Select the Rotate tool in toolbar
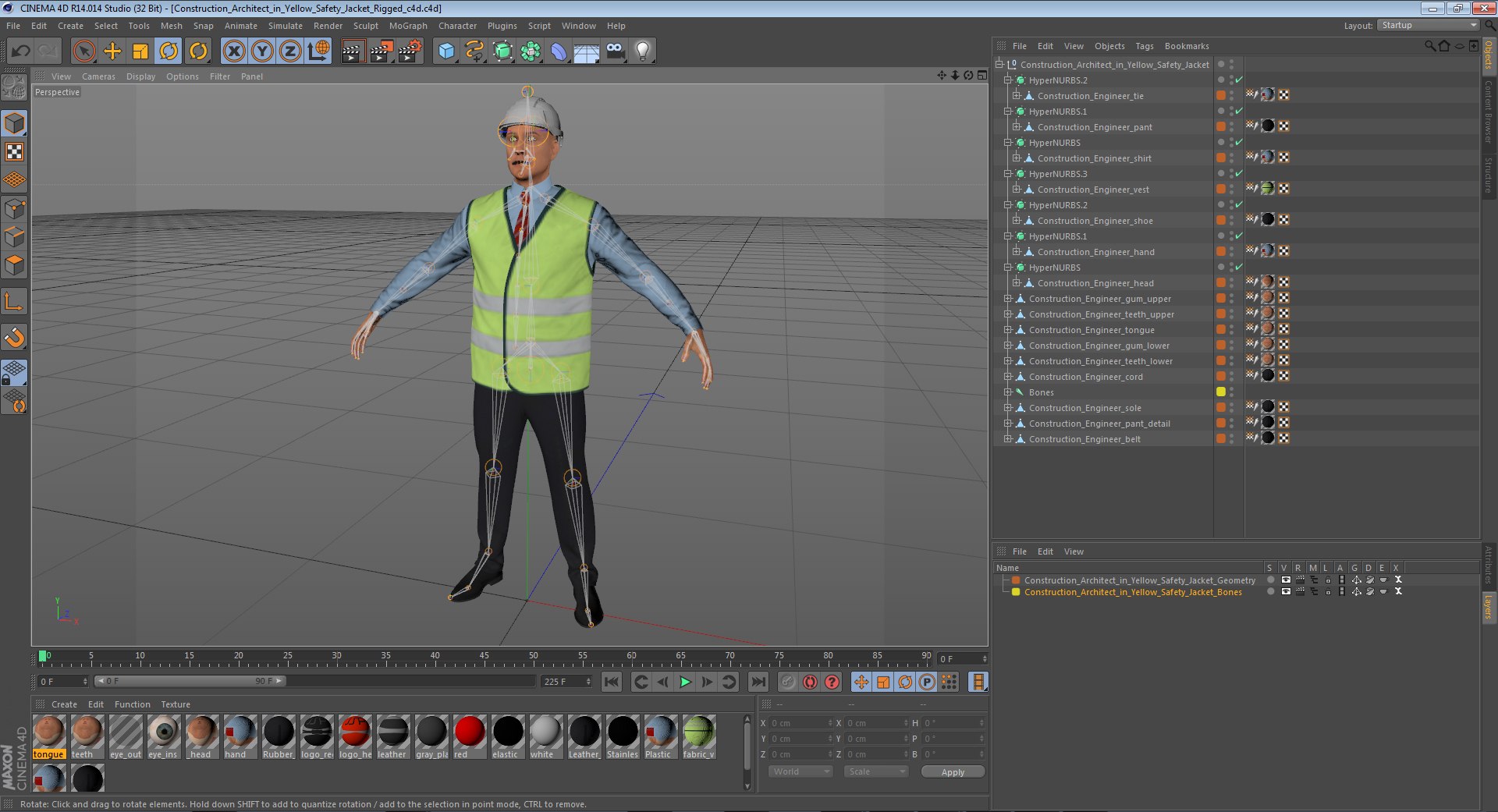Image resolution: width=1498 pixels, height=812 pixels. pyautogui.click(x=169, y=51)
